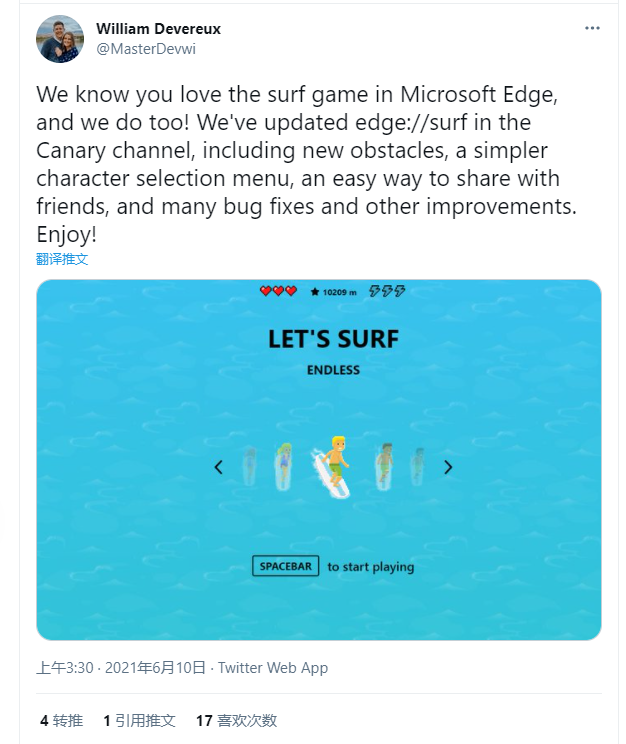This screenshot has width=626, height=744.
Task: Choose the faded far-right surfer character
Action: click(x=417, y=466)
